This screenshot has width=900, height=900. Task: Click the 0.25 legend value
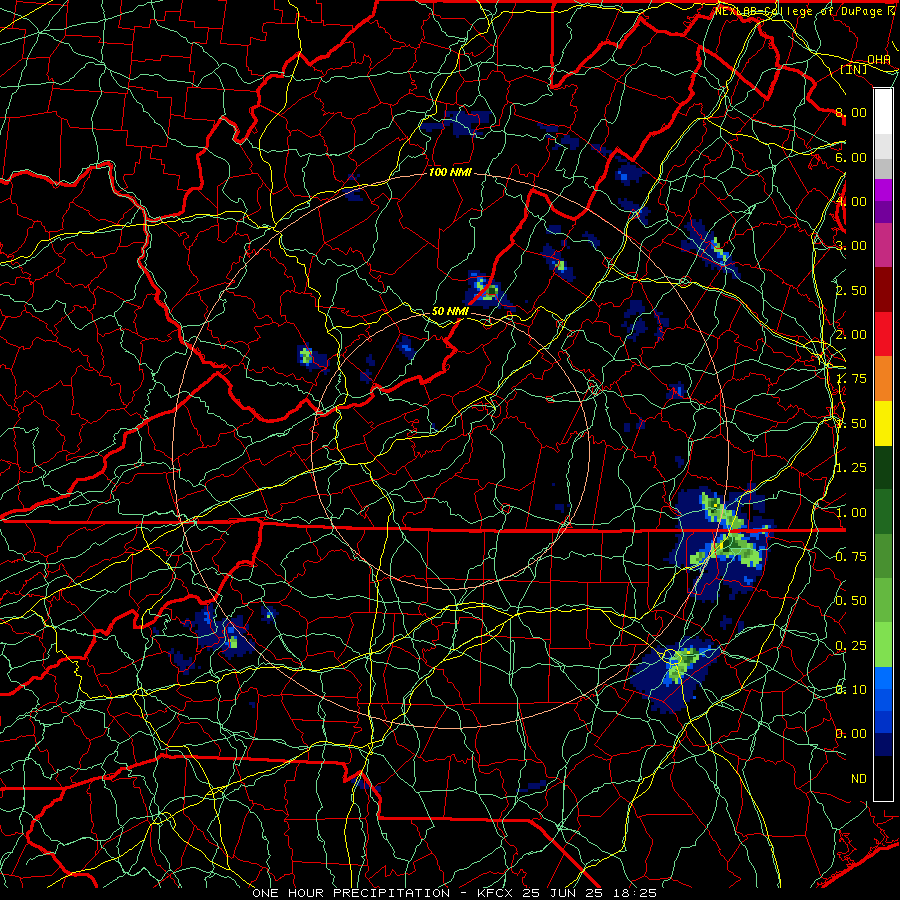point(851,646)
